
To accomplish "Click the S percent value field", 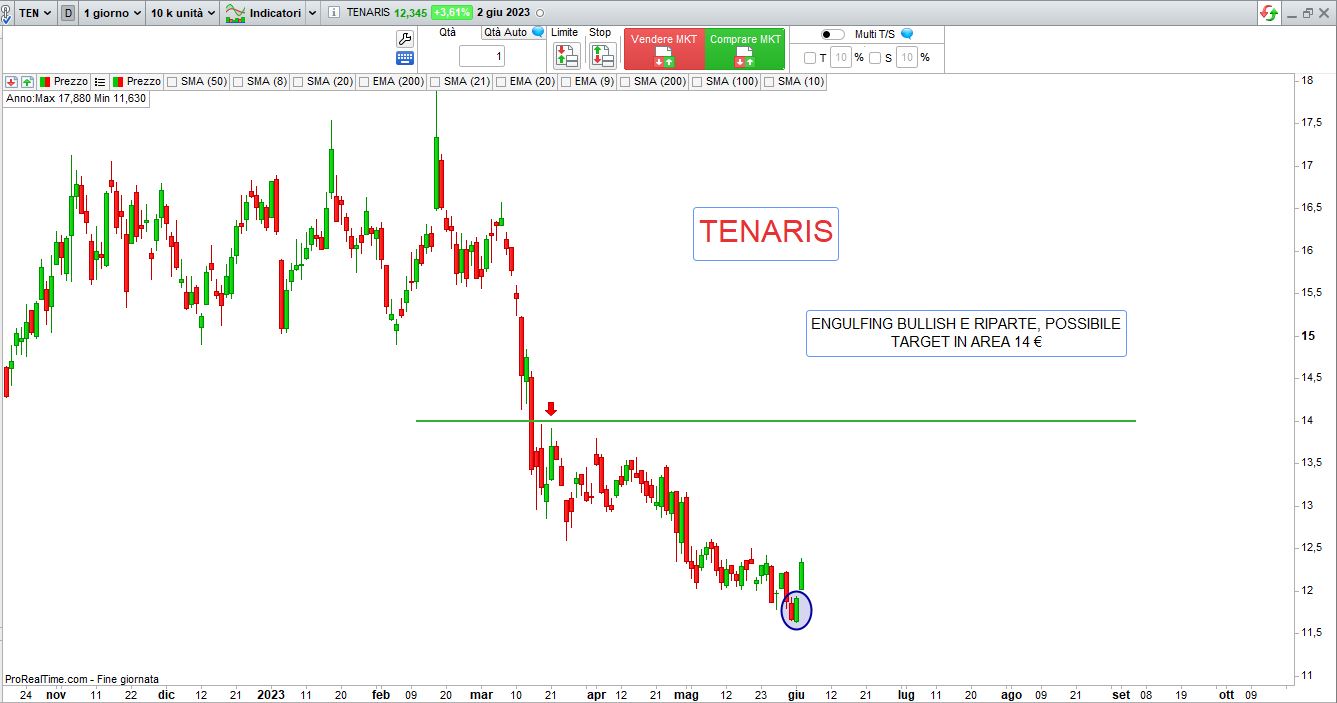I will (906, 58).
